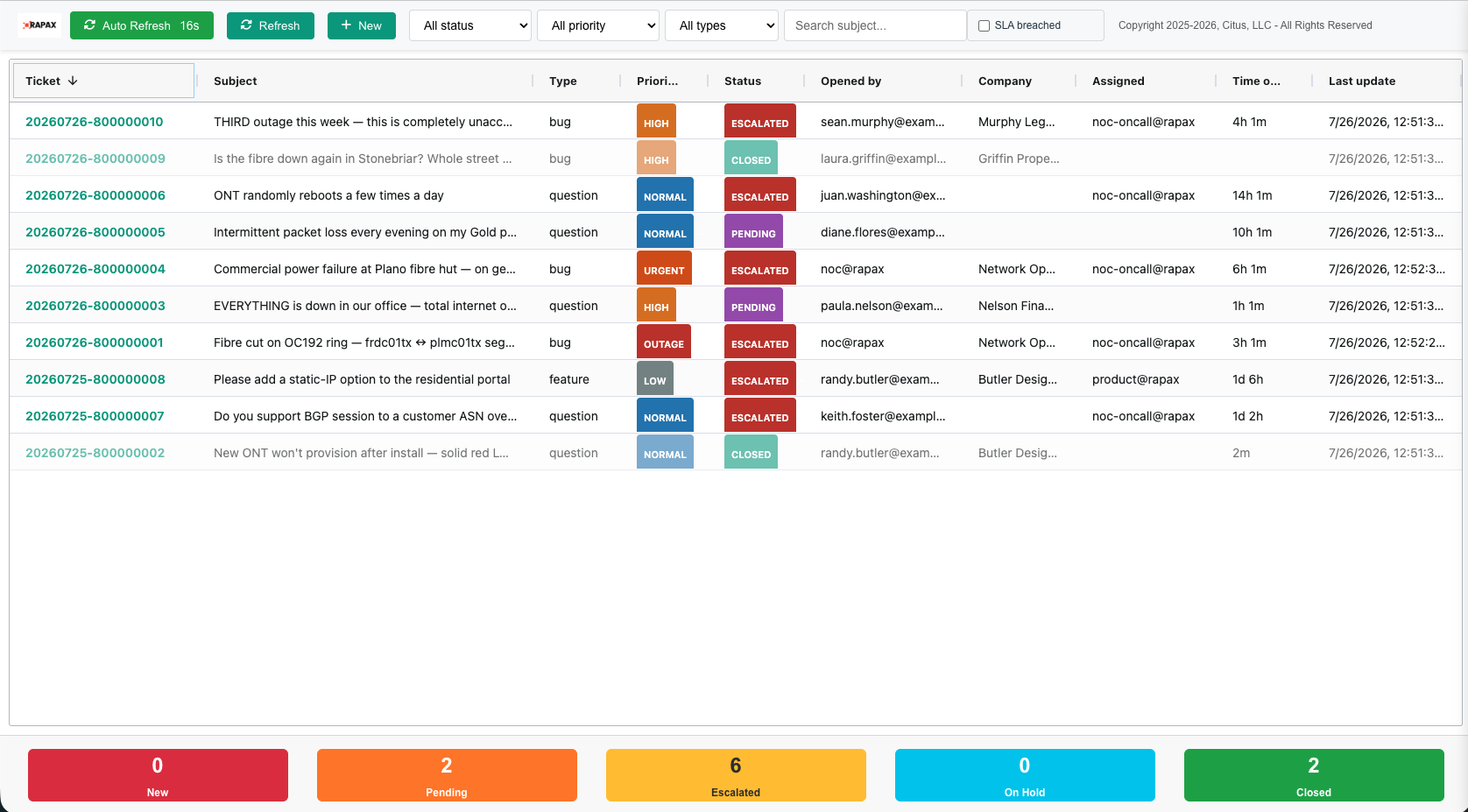Viewport: 1468px width, 812px height.
Task: Click ESCALATED badge on THIRD outage row
Action: pos(760,122)
